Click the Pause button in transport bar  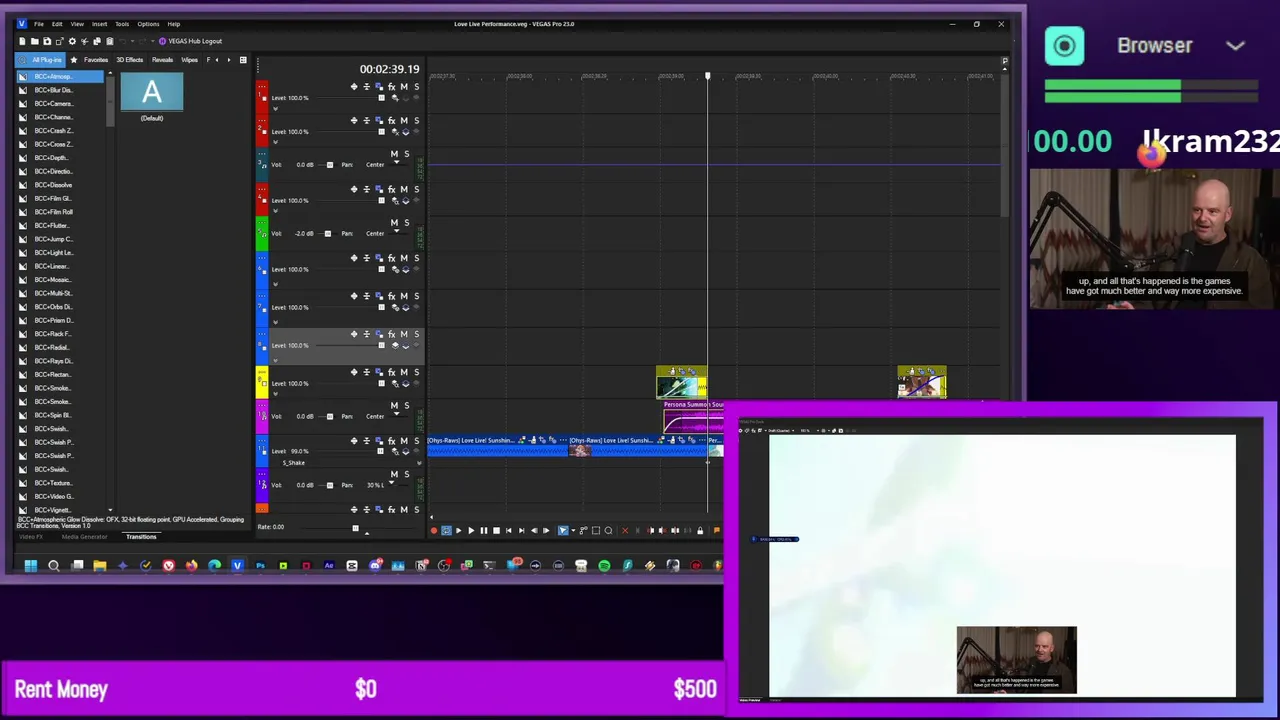483,531
